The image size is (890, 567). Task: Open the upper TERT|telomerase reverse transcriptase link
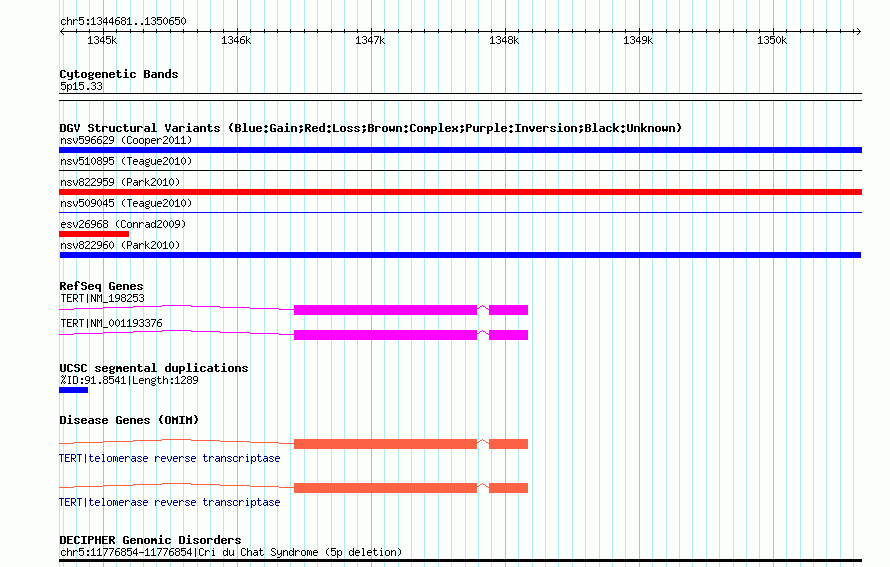(x=170, y=458)
